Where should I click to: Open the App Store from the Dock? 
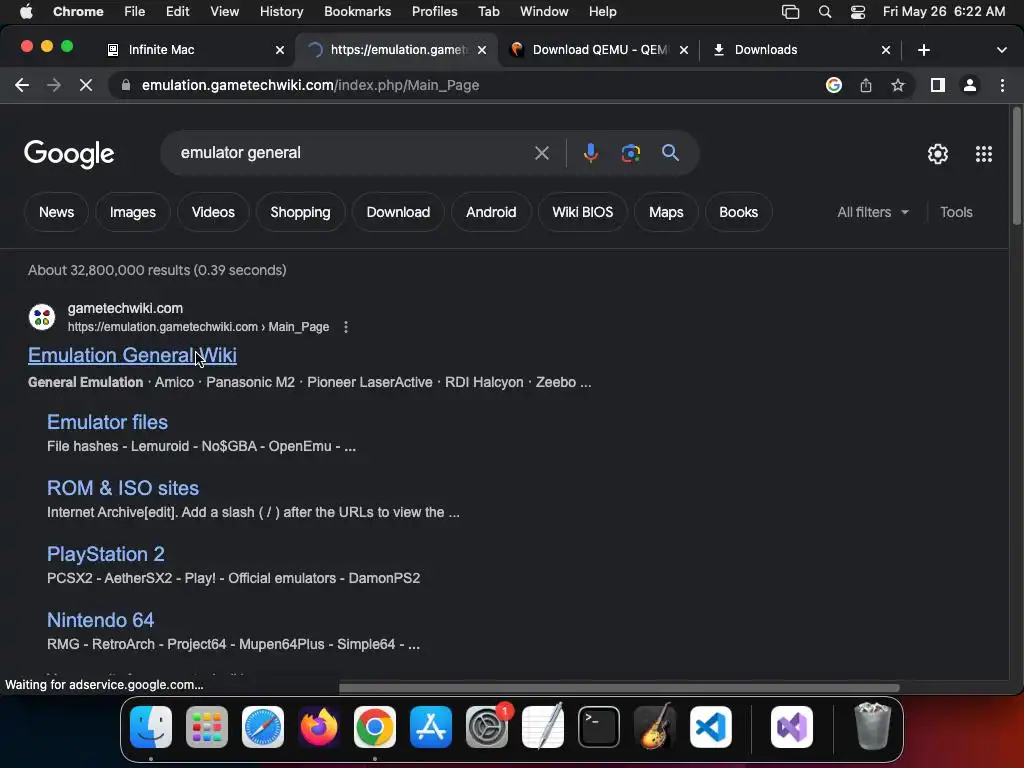click(x=431, y=727)
